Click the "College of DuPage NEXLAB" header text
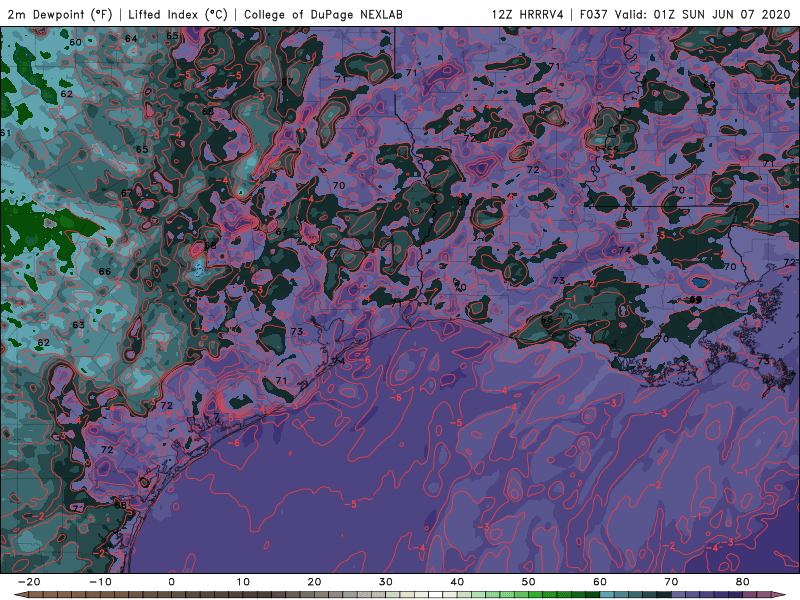This screenshot has width=800, height=600. point(323,14)
